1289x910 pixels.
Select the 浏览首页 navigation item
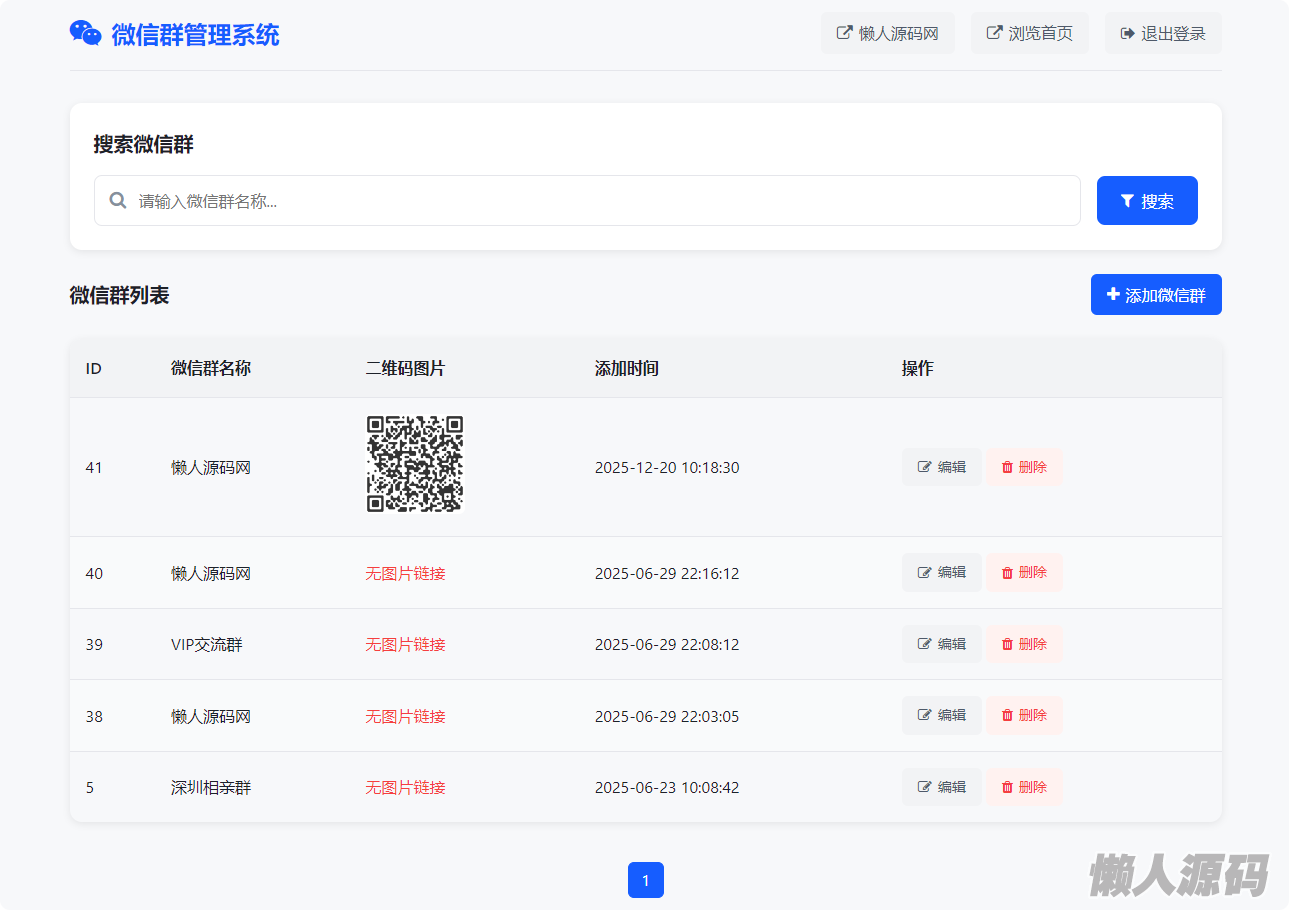(x=1029, y=33)
